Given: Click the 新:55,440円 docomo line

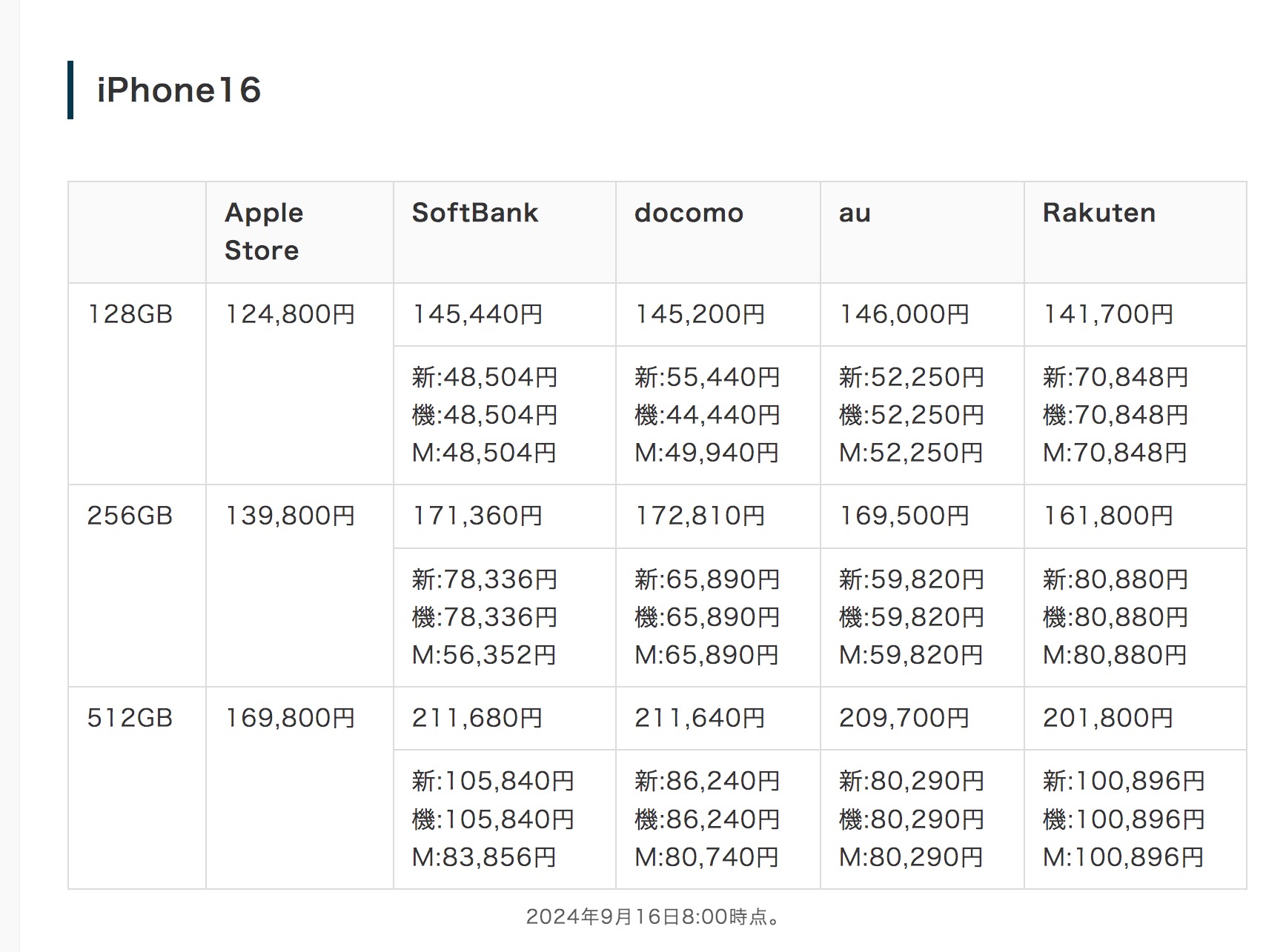Looking at the screenshot, I should [707, 377].
